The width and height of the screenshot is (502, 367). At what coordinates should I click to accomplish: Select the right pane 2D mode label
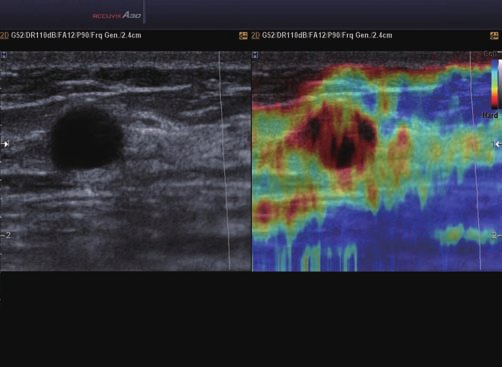tap(255, 35)
